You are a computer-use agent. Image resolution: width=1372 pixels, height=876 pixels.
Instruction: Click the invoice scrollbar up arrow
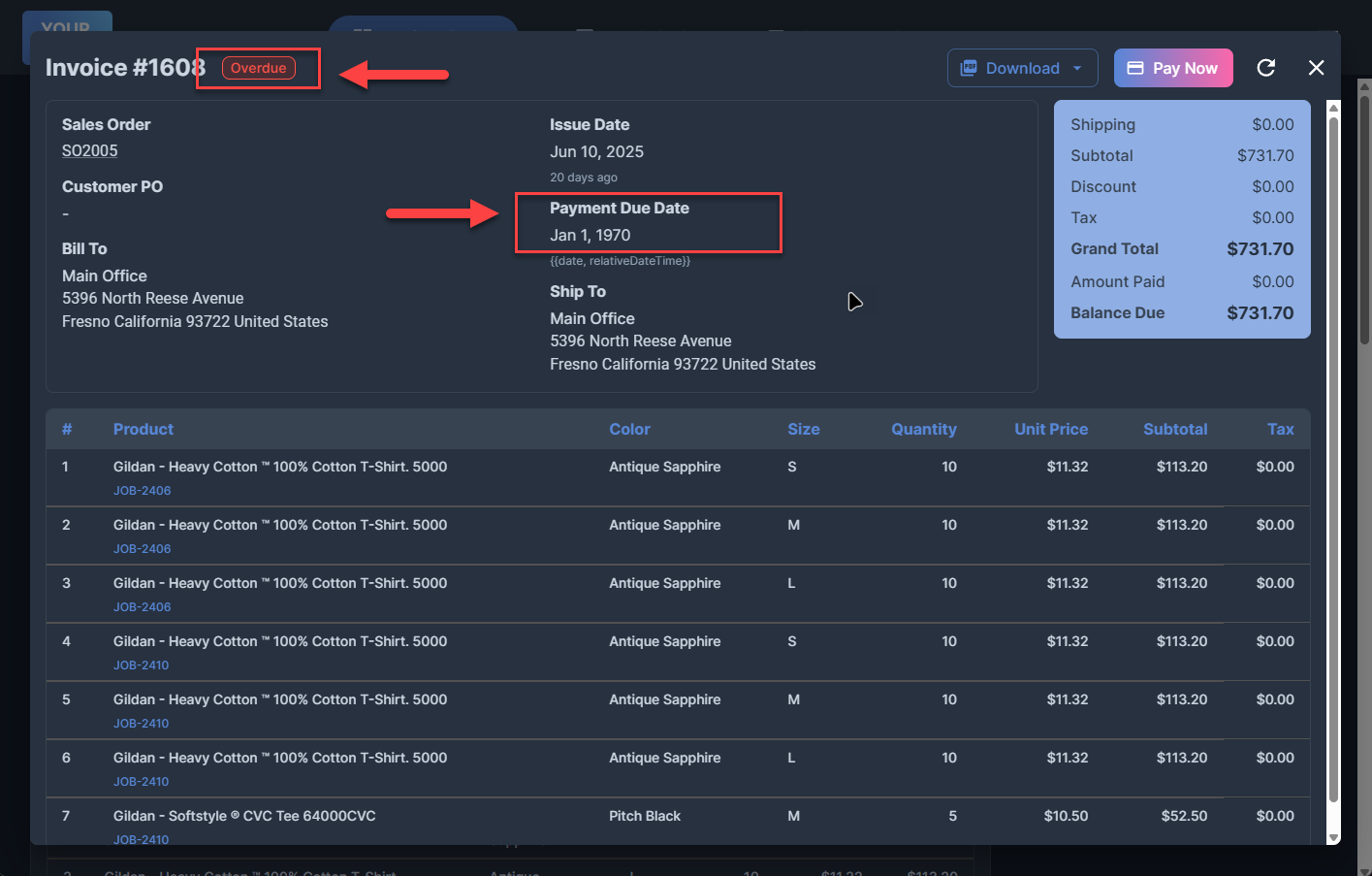tap(1333, 108)
